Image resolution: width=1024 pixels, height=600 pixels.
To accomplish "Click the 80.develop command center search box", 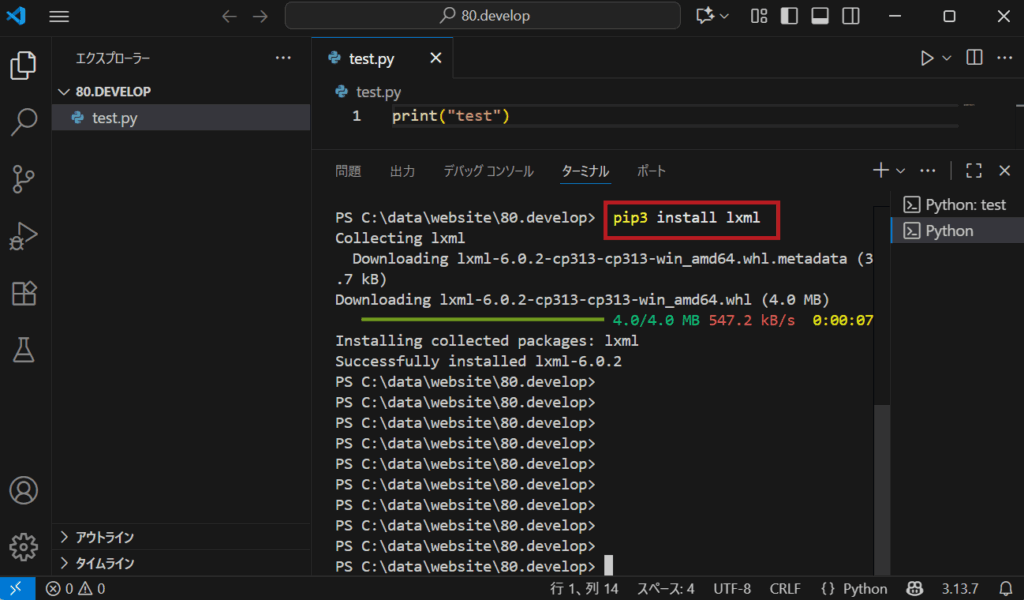I will coord(483,16).
